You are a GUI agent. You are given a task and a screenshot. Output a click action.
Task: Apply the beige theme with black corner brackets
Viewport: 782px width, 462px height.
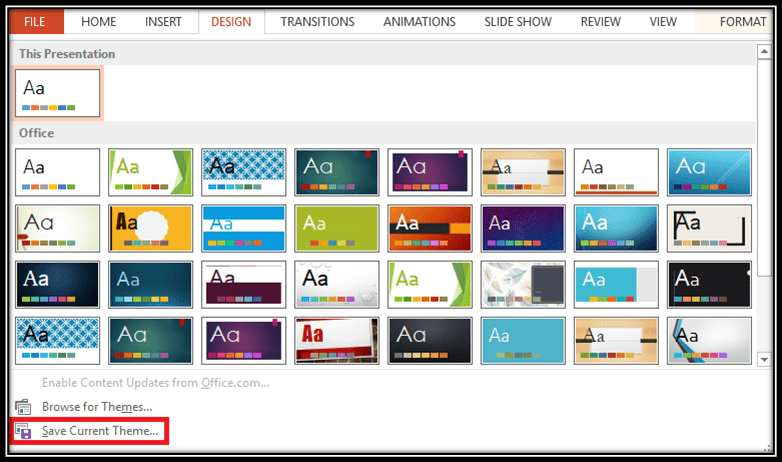709,229
